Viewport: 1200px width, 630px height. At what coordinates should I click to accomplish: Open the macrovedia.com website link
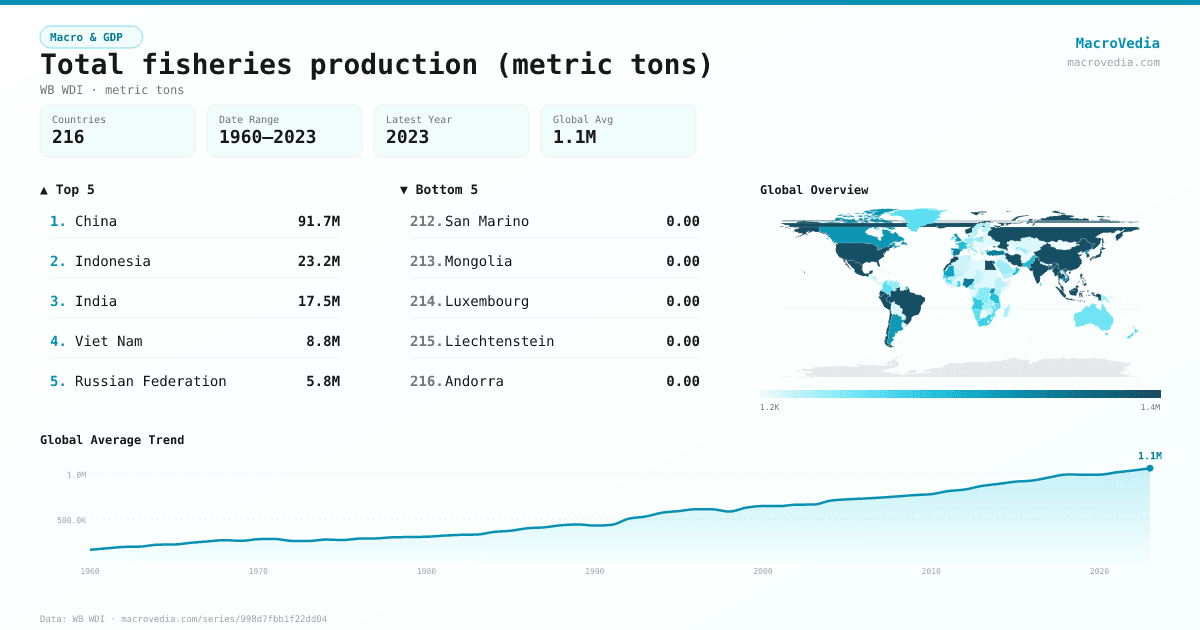tap(1112, 62)
